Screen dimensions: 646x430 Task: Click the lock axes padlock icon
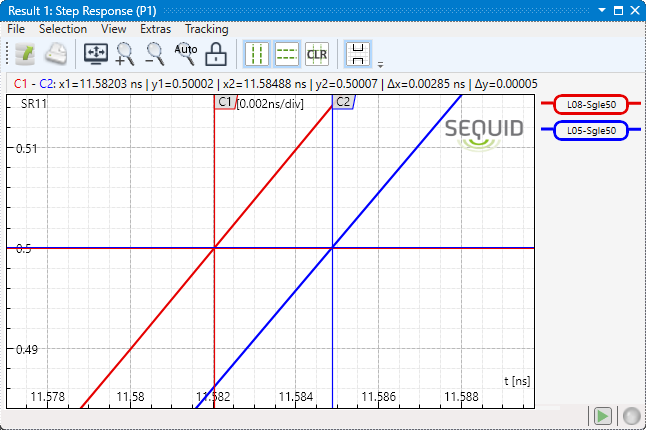point(215,54)
